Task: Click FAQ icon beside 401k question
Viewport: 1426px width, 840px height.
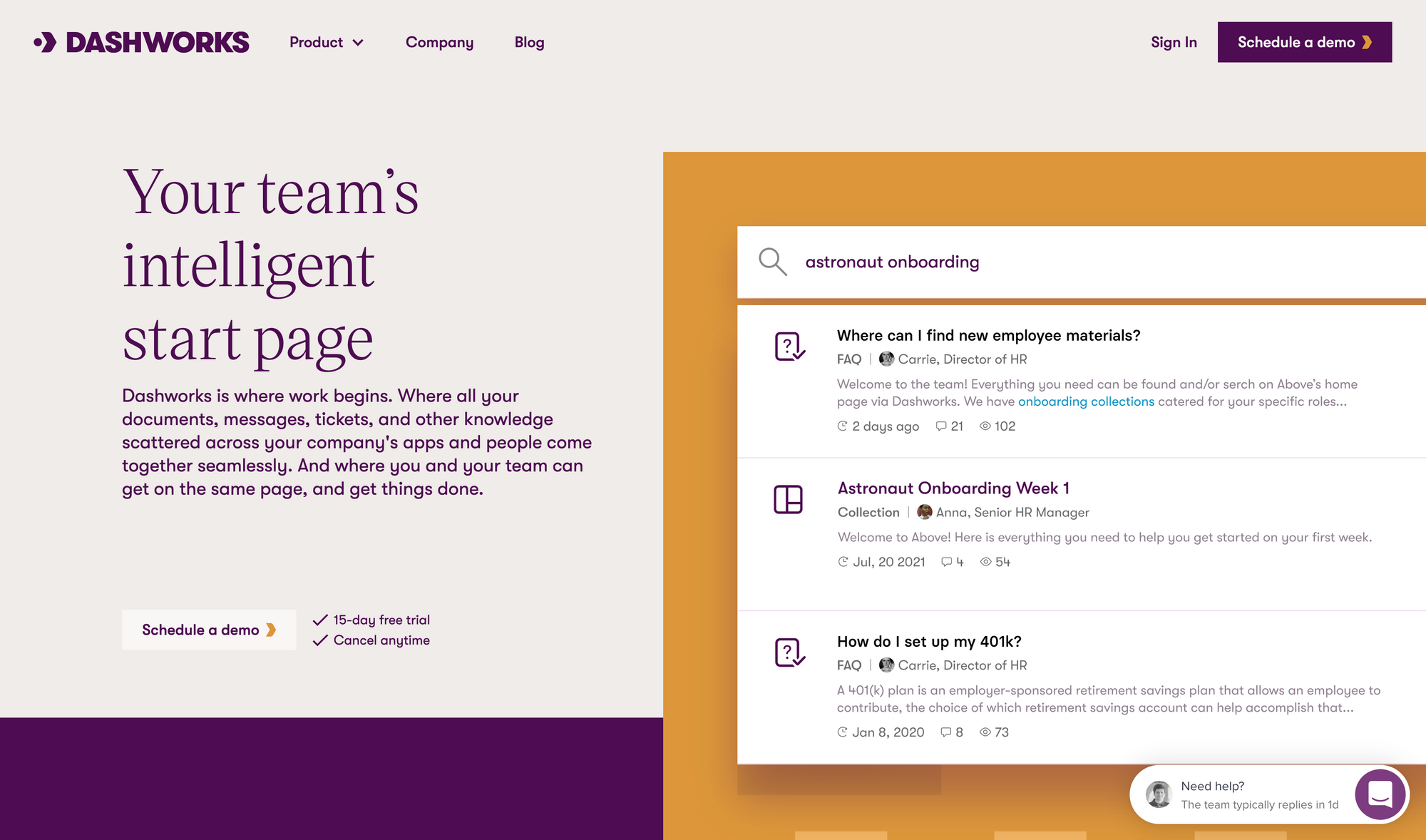Action: click(x=789, y=652)
